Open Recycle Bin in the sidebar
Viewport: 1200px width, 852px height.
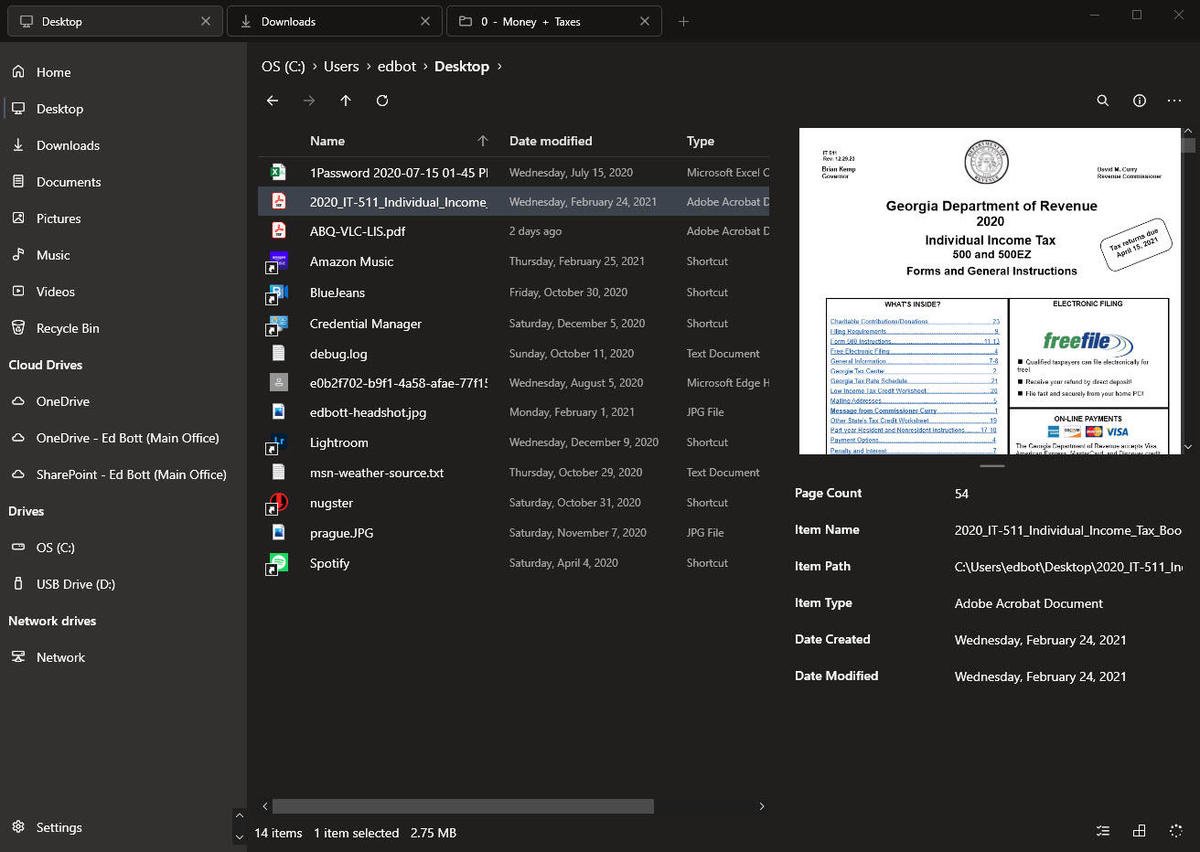tap(67, 328)
